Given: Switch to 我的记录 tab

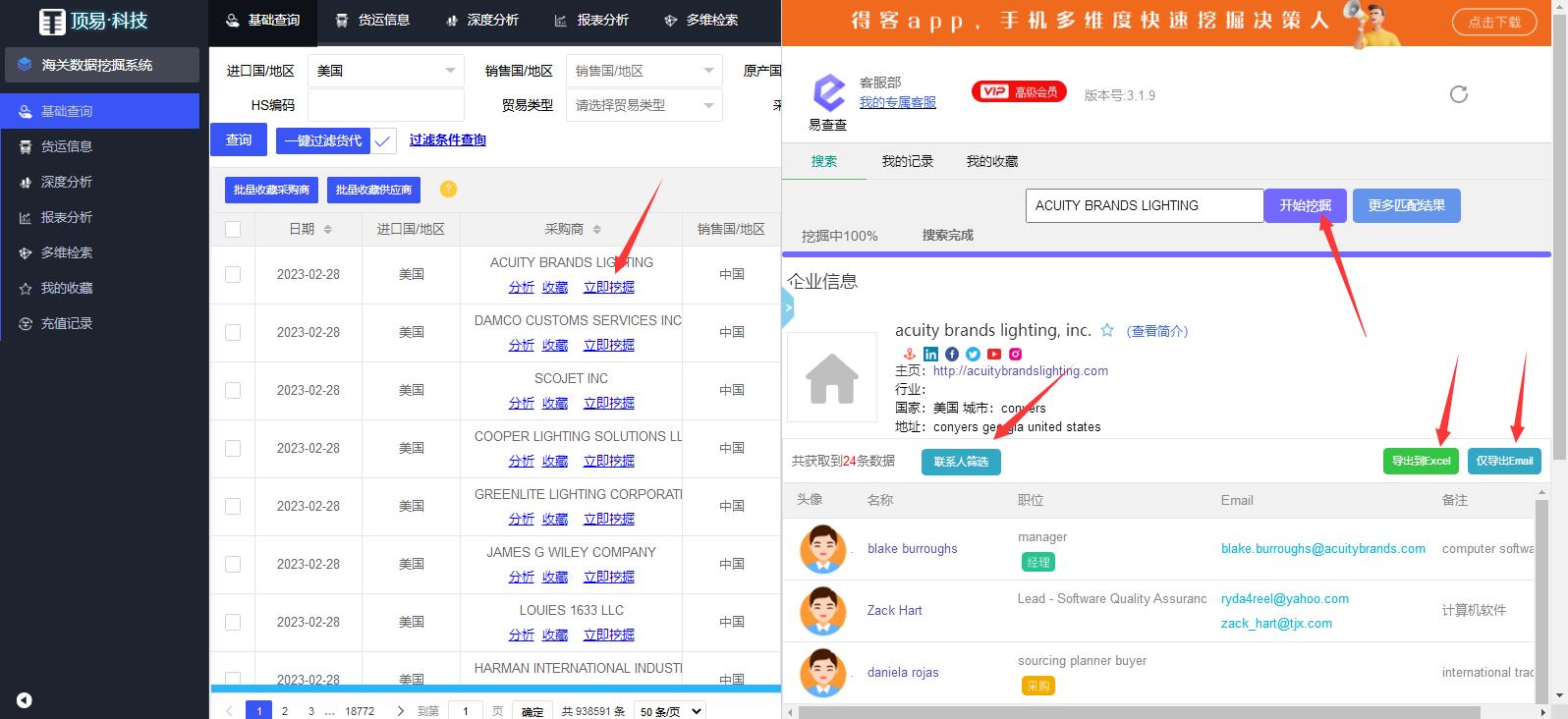Looking at the screenshot, I should [x=907, y=161].
